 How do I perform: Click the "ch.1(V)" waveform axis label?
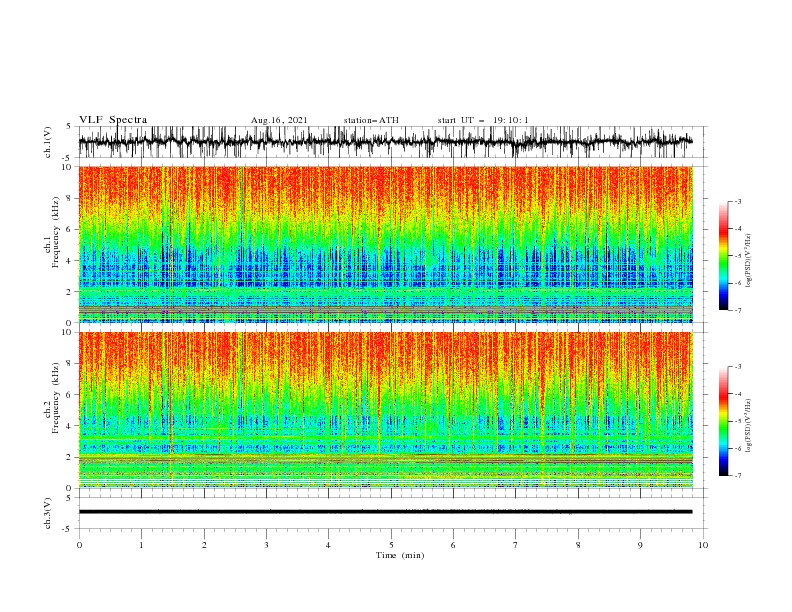[x=48, y=142]
